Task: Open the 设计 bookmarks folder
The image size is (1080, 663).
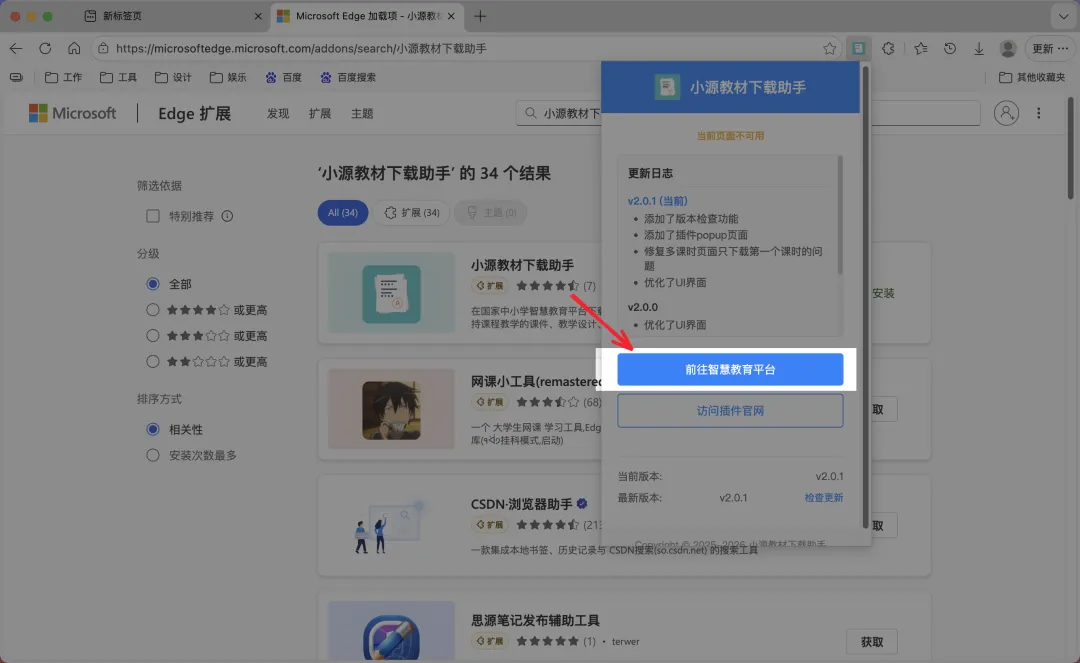Action: (x=174, y=77)
